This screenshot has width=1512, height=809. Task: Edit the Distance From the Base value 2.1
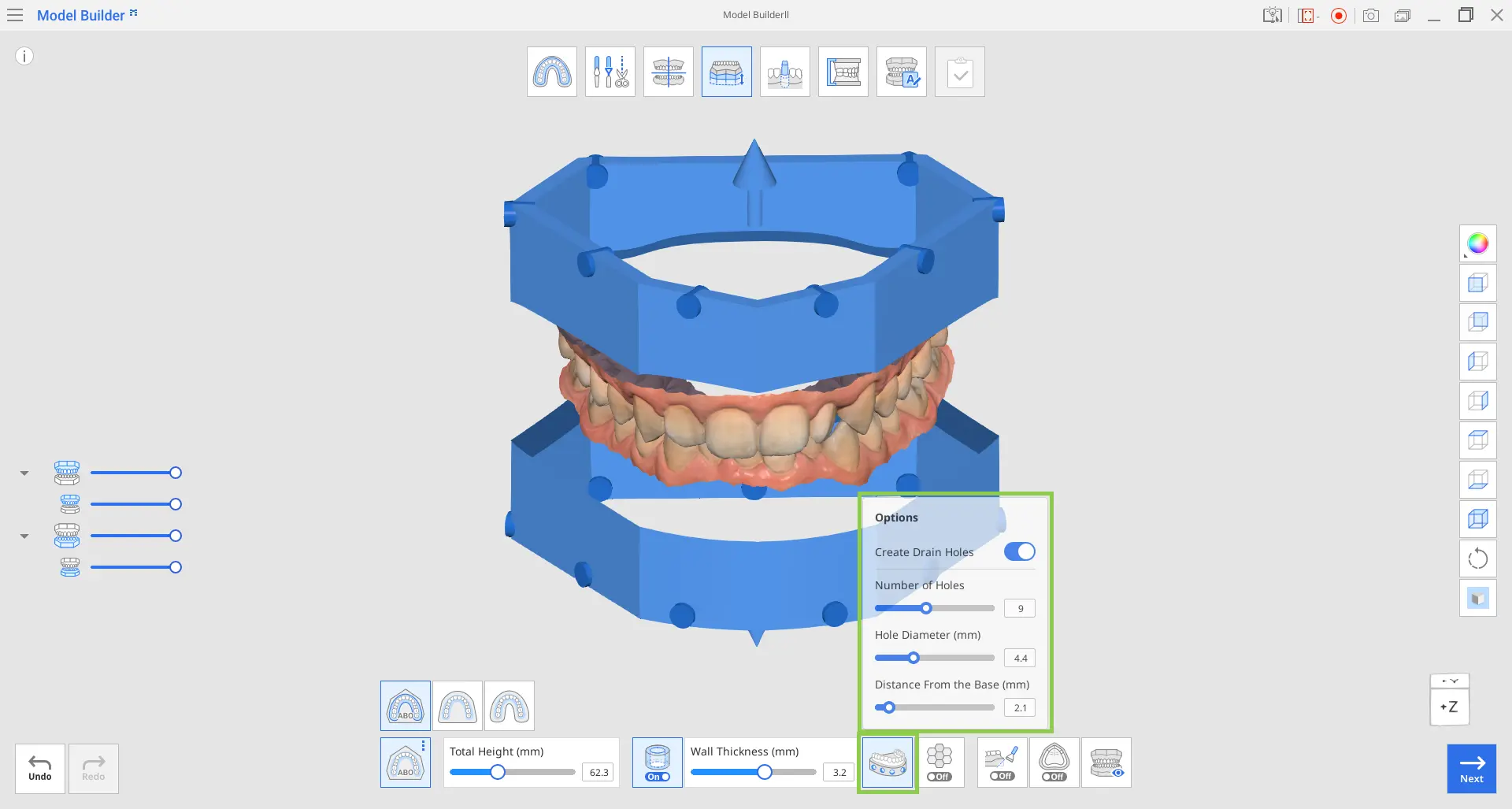click(x=1020, y=707)
